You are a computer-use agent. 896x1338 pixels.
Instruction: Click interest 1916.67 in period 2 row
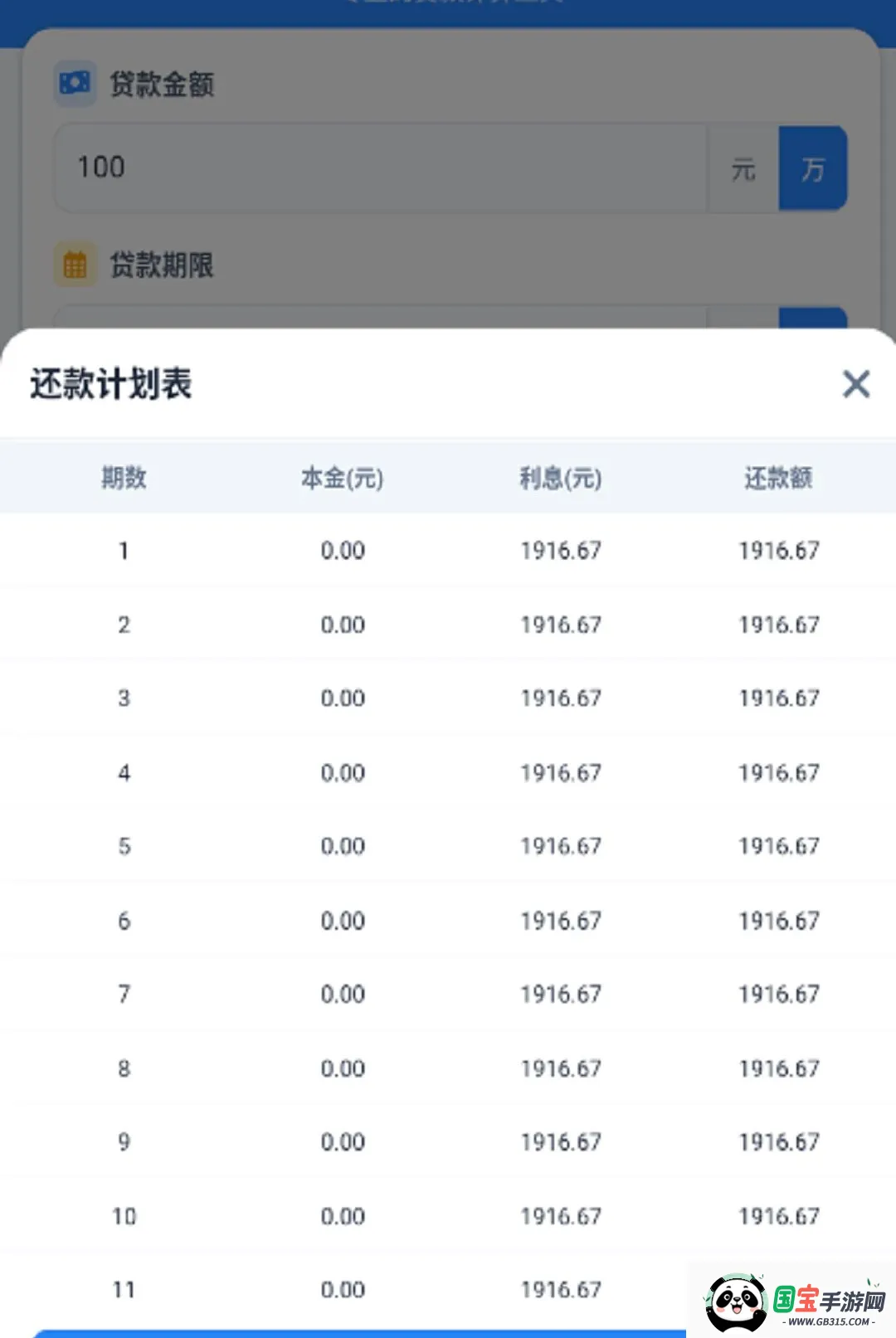click(561, 625)
